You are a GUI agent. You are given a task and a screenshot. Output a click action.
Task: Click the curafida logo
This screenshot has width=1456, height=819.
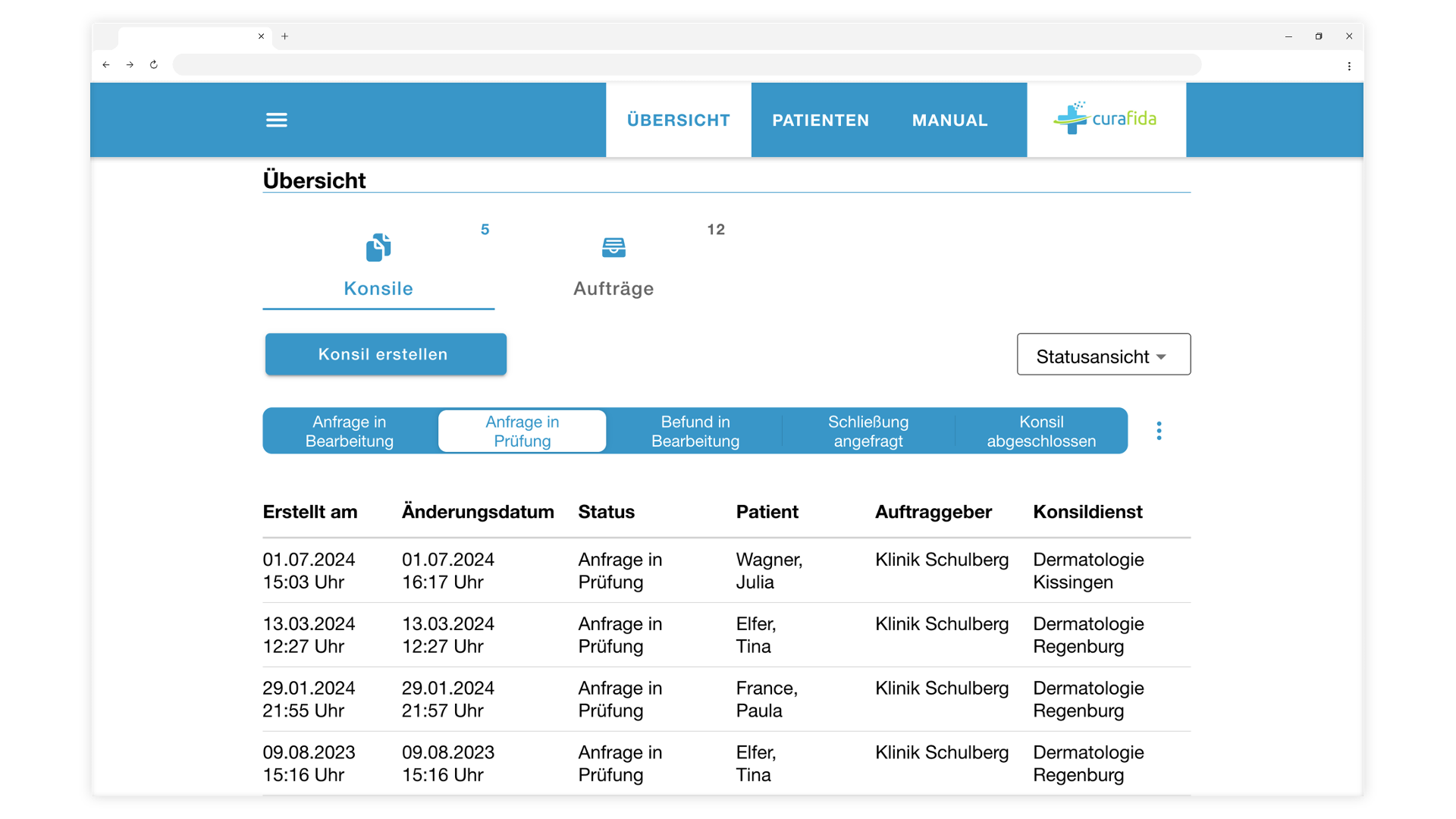click(1106, 118)
